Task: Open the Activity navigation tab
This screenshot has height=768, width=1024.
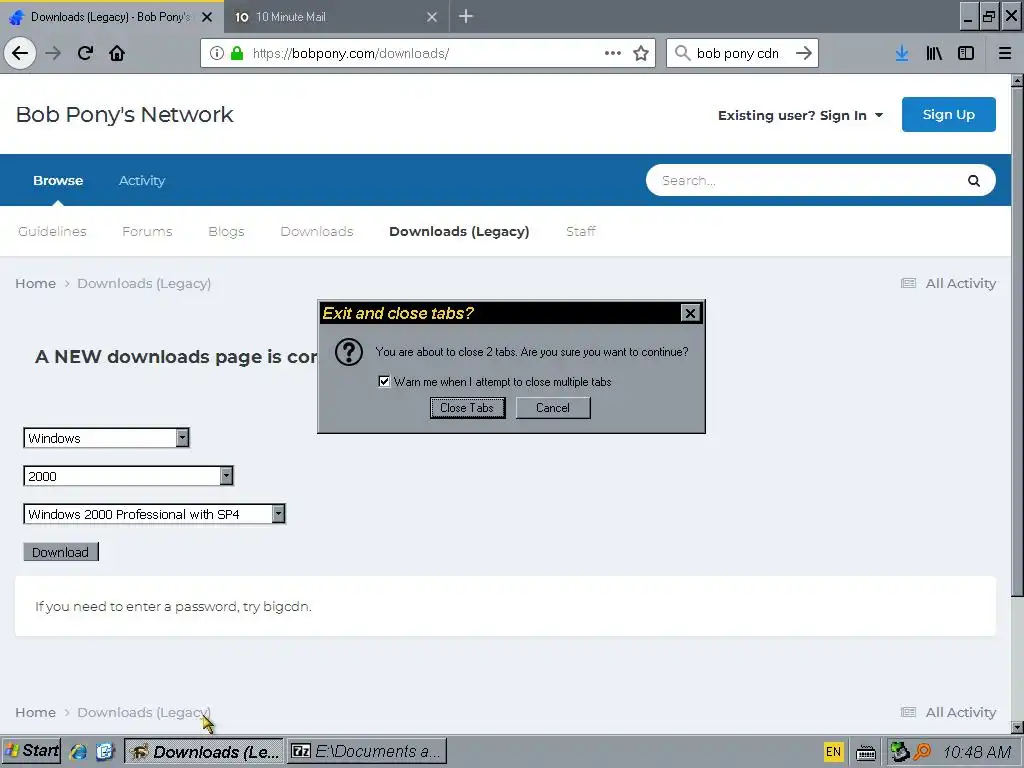Action: click(x=142, y=180)
